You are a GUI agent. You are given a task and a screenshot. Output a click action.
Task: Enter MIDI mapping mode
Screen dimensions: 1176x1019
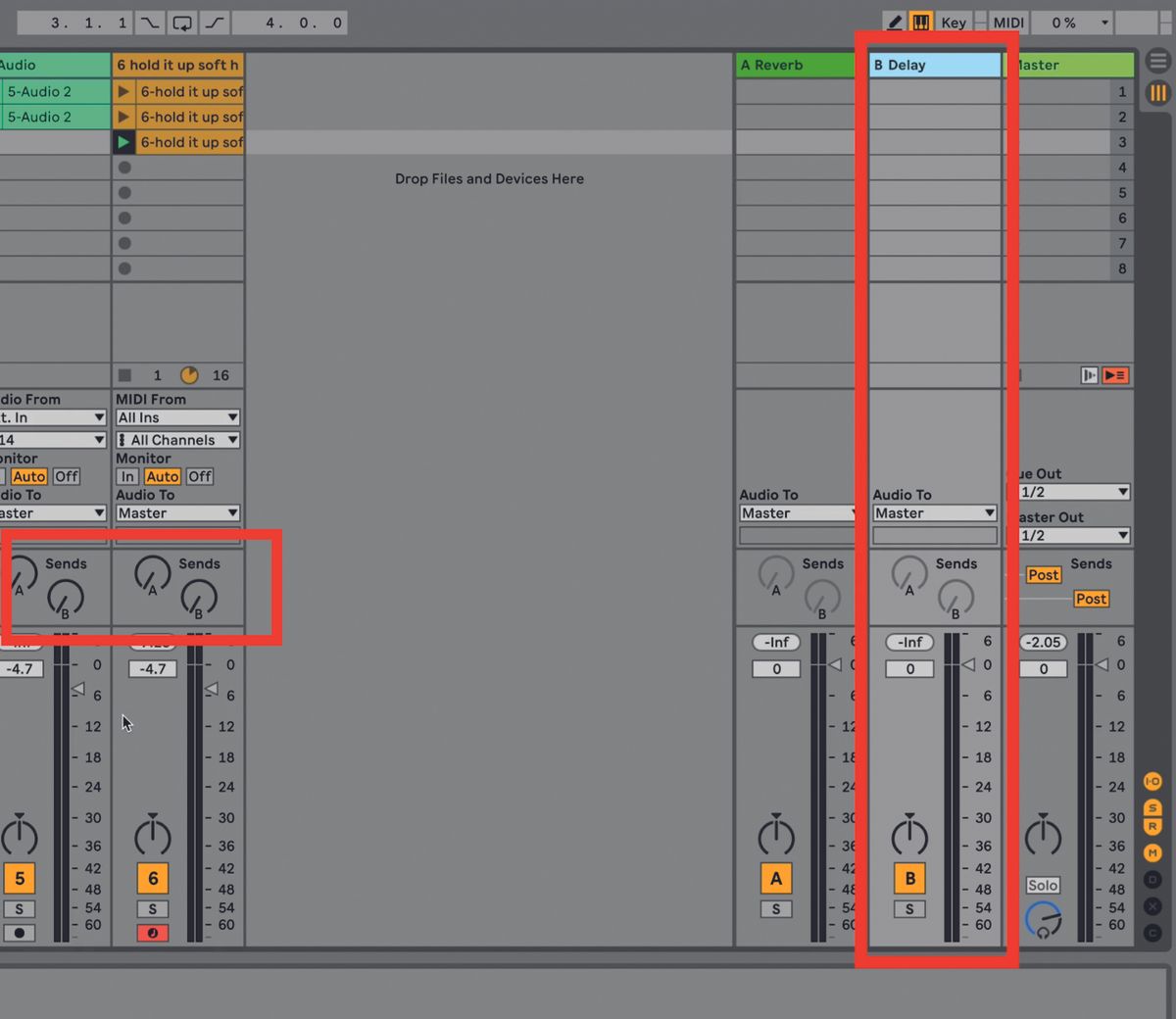pyautogui.click(x=1007, y=22)
